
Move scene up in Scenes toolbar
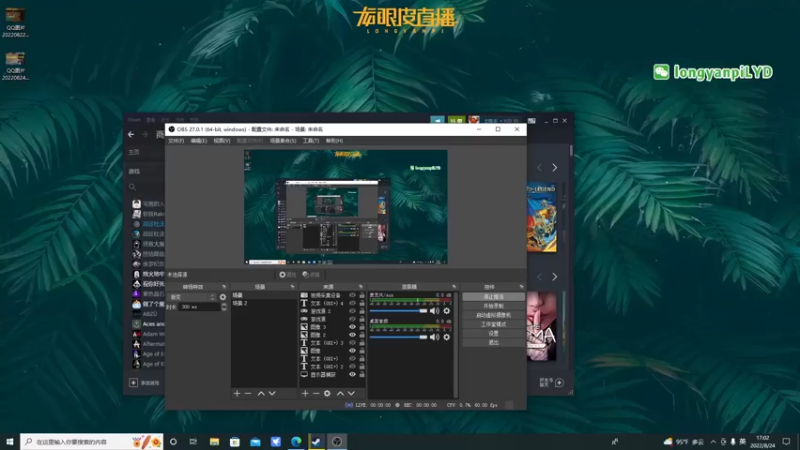point(261,393)
